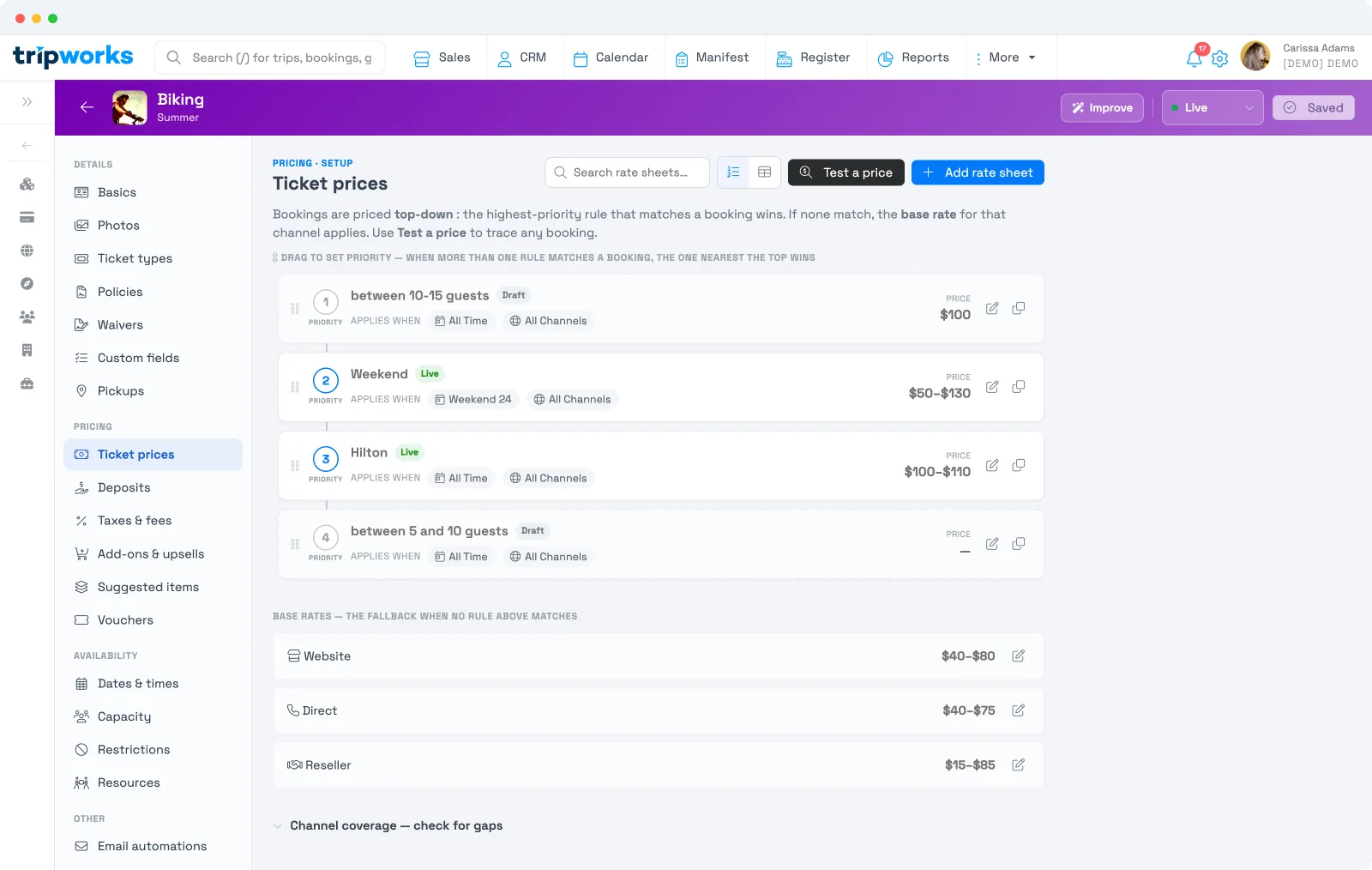Duplicate the Hilton rate sheet
This screenshot has width=1372, height=870.
click(x=1019, y=465)
